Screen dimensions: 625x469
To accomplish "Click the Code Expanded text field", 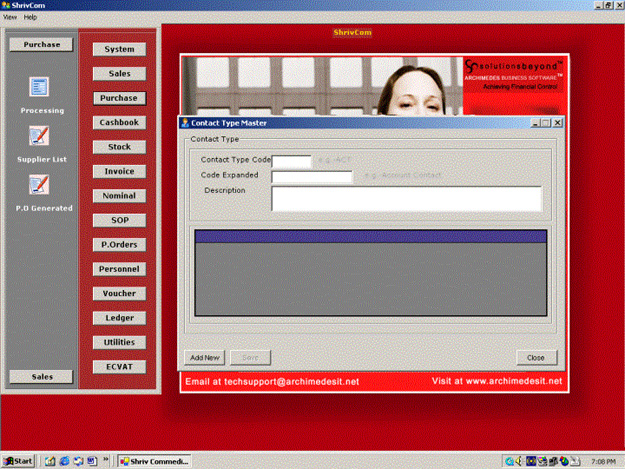I will [312, 177].
